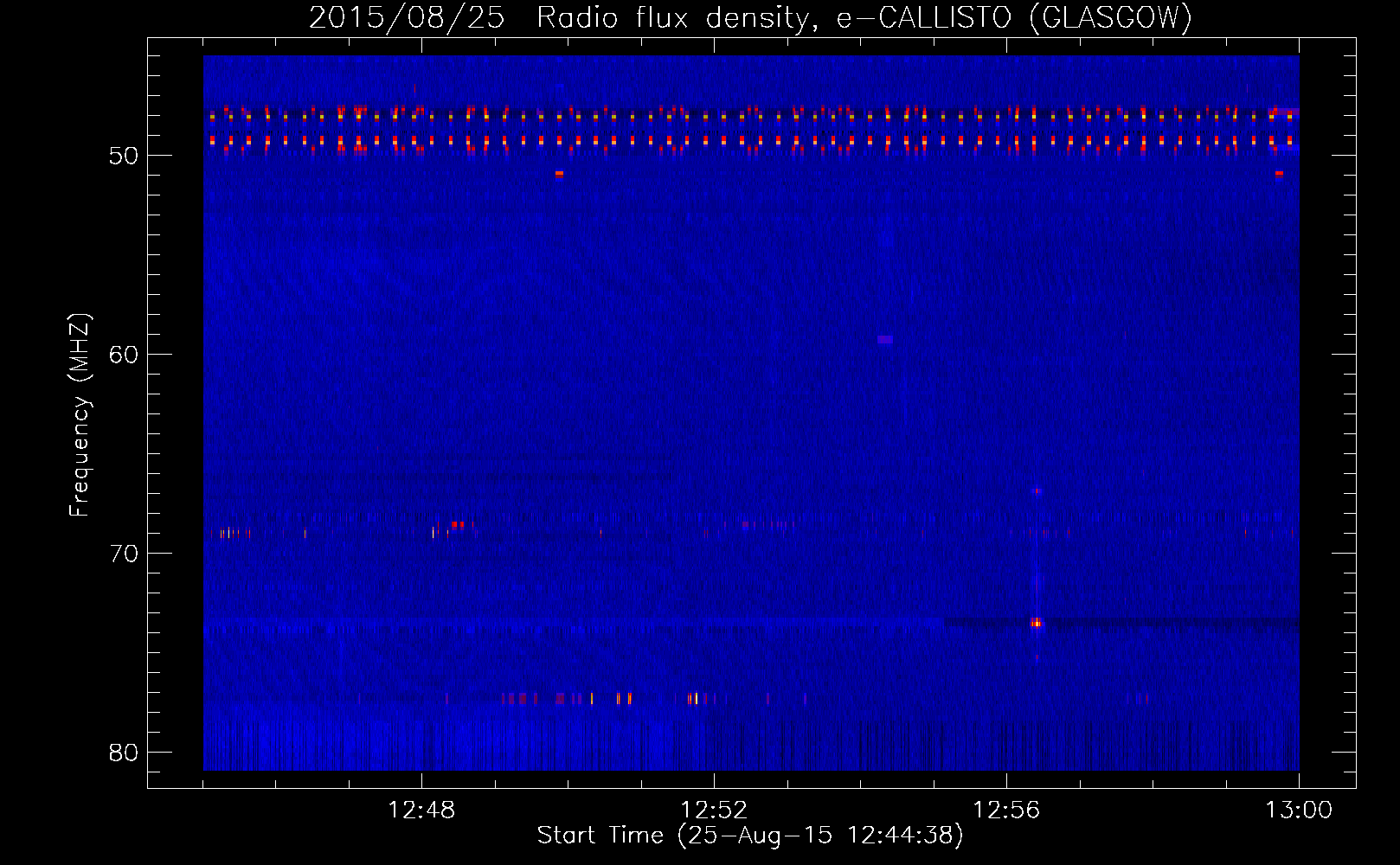Image resolution: width=1400 pixels, height=865 pixels.
Task: Click the 'Start Time (25-Aug-15 12:44:38)' label
Action: coord(750,836)
